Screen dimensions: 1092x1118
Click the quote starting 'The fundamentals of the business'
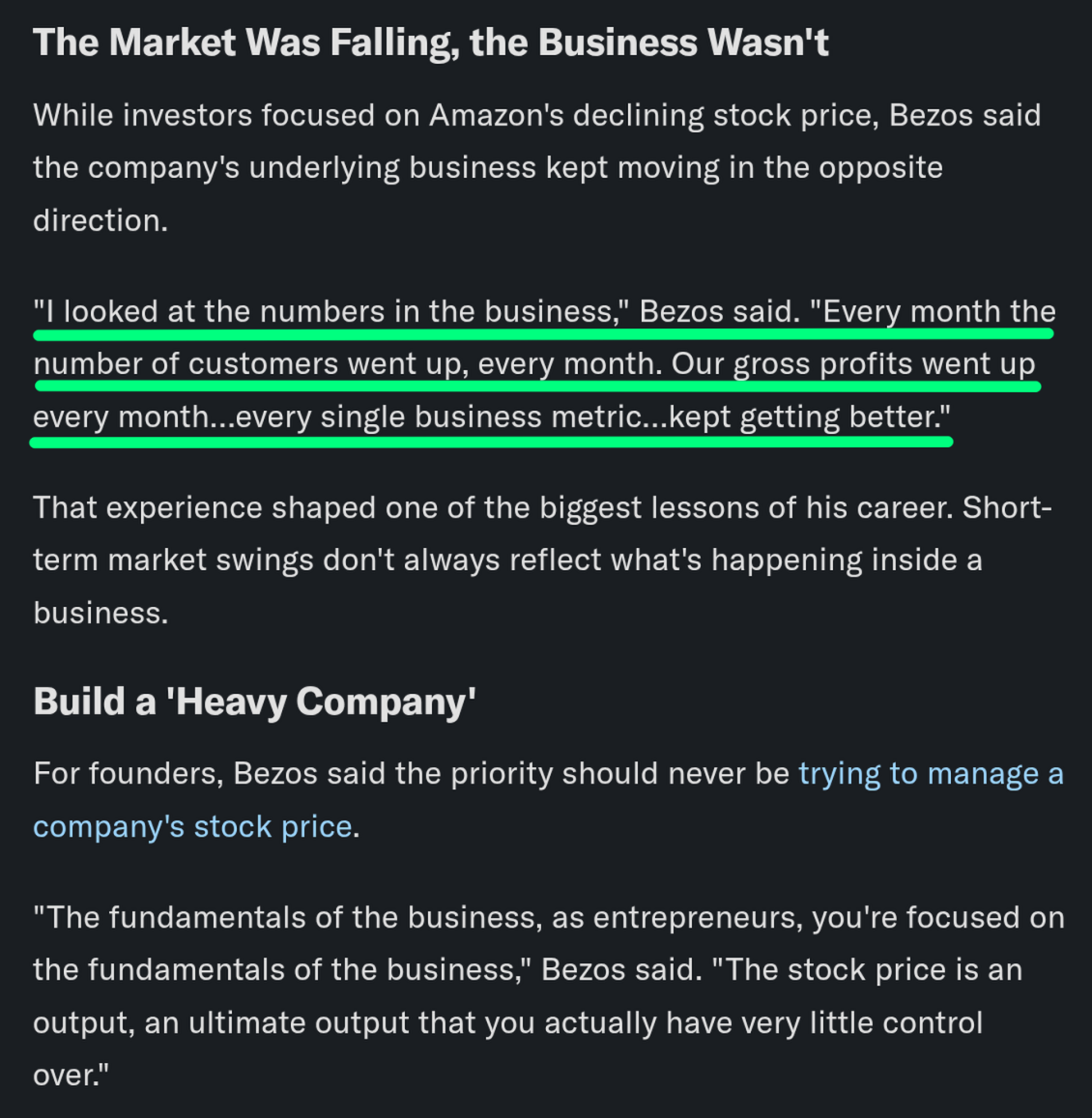549,996
